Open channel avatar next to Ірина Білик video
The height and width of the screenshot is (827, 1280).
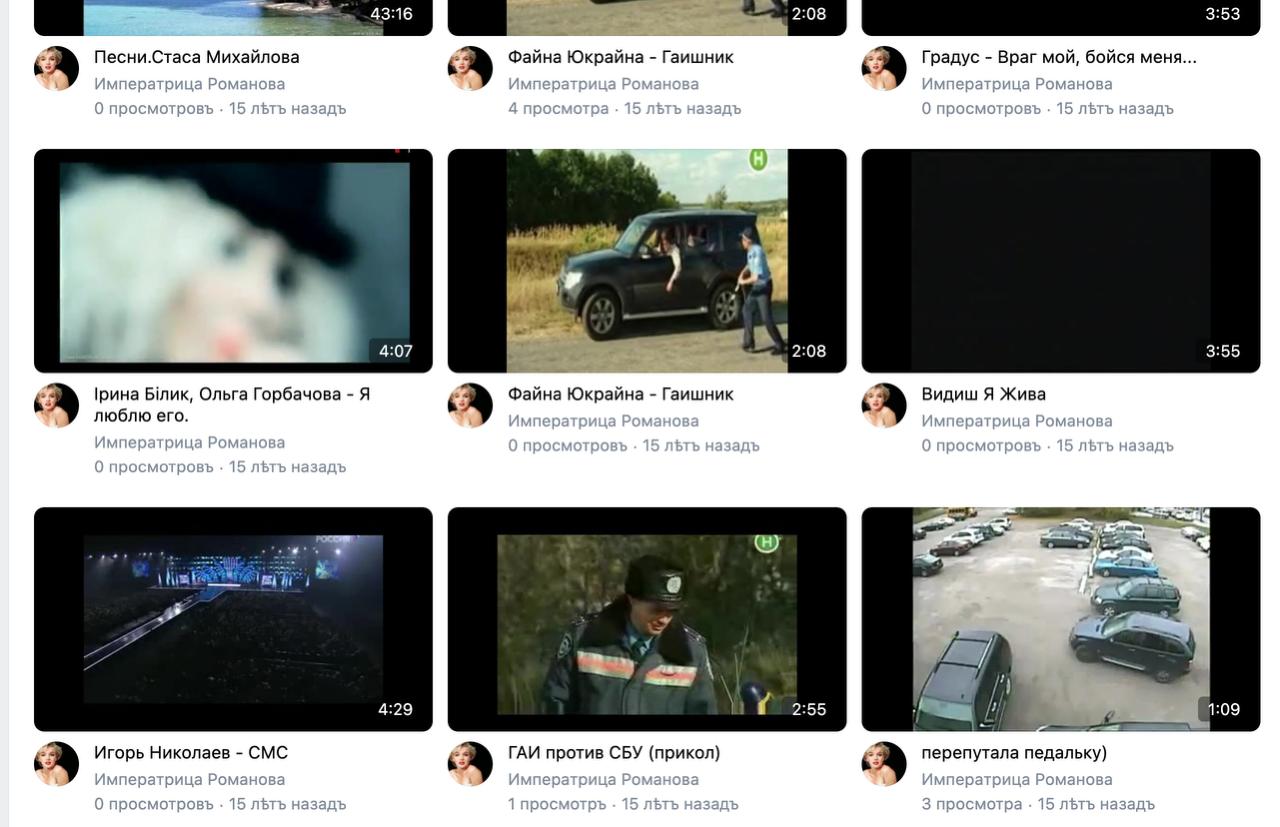[56, 405]
